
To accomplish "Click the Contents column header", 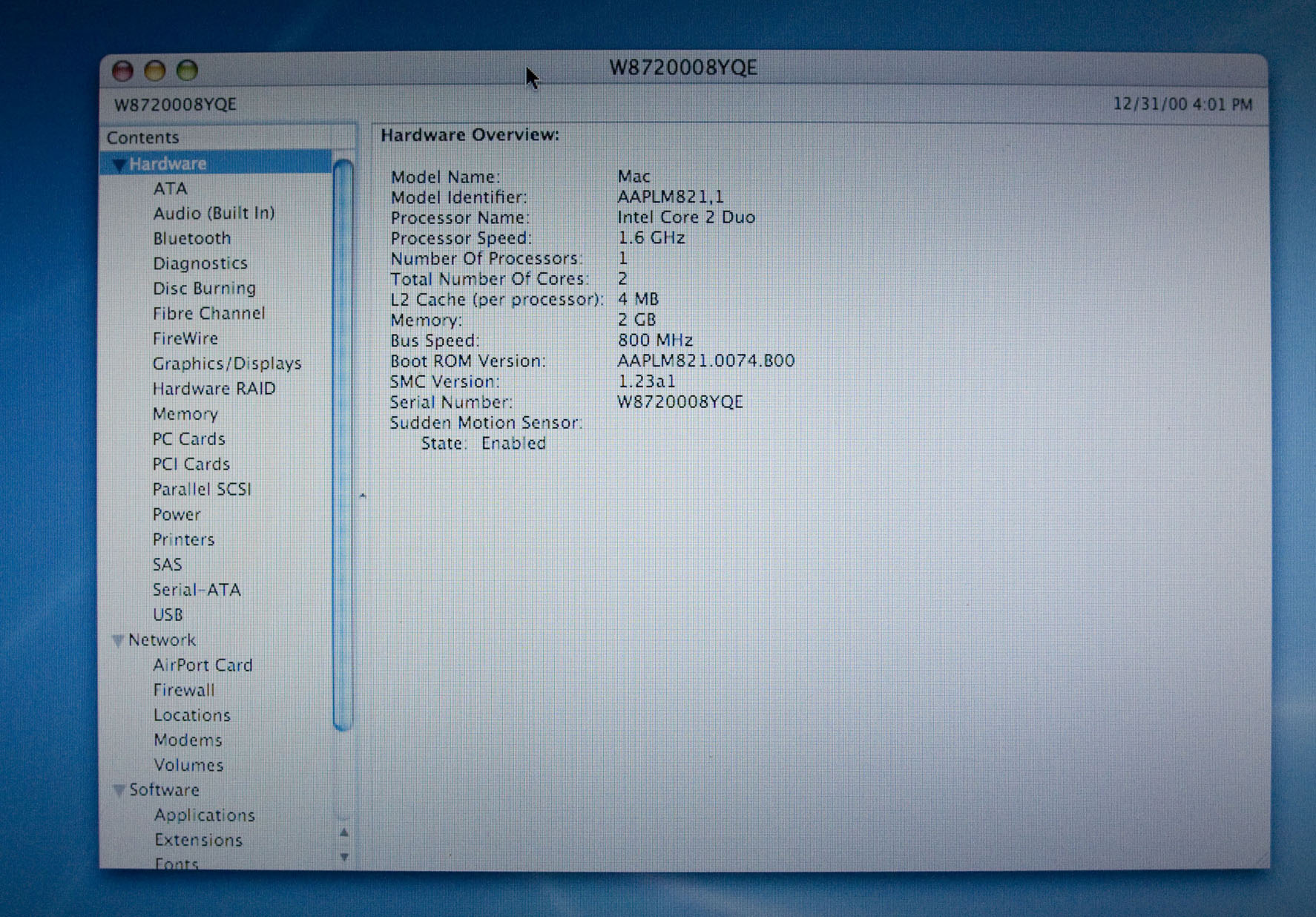I will [227, 138].
